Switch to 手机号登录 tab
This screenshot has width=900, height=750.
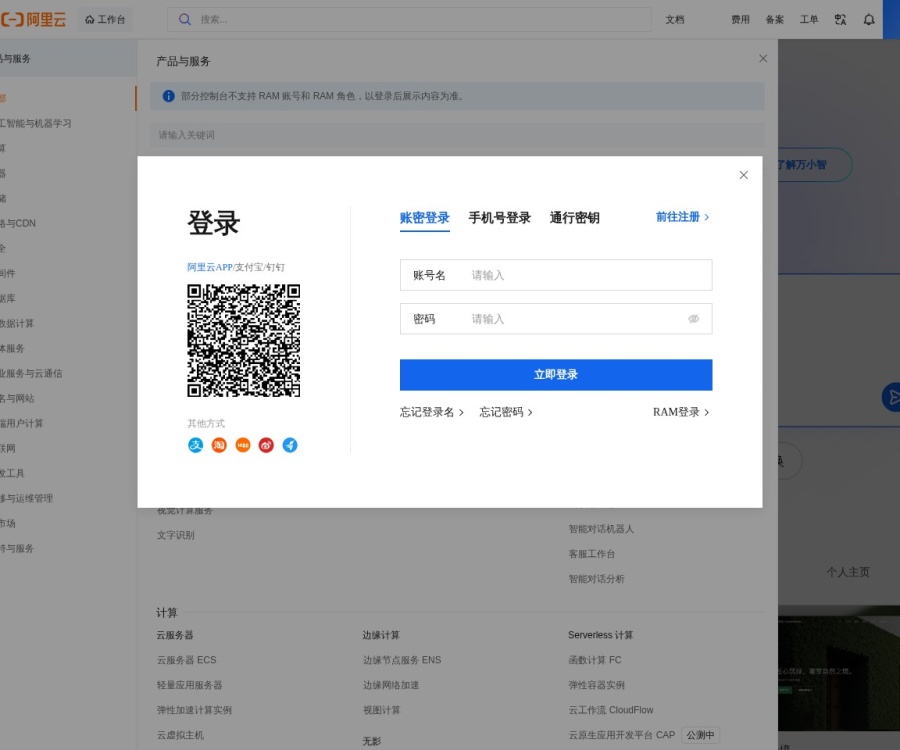click(x=499, y=218)
